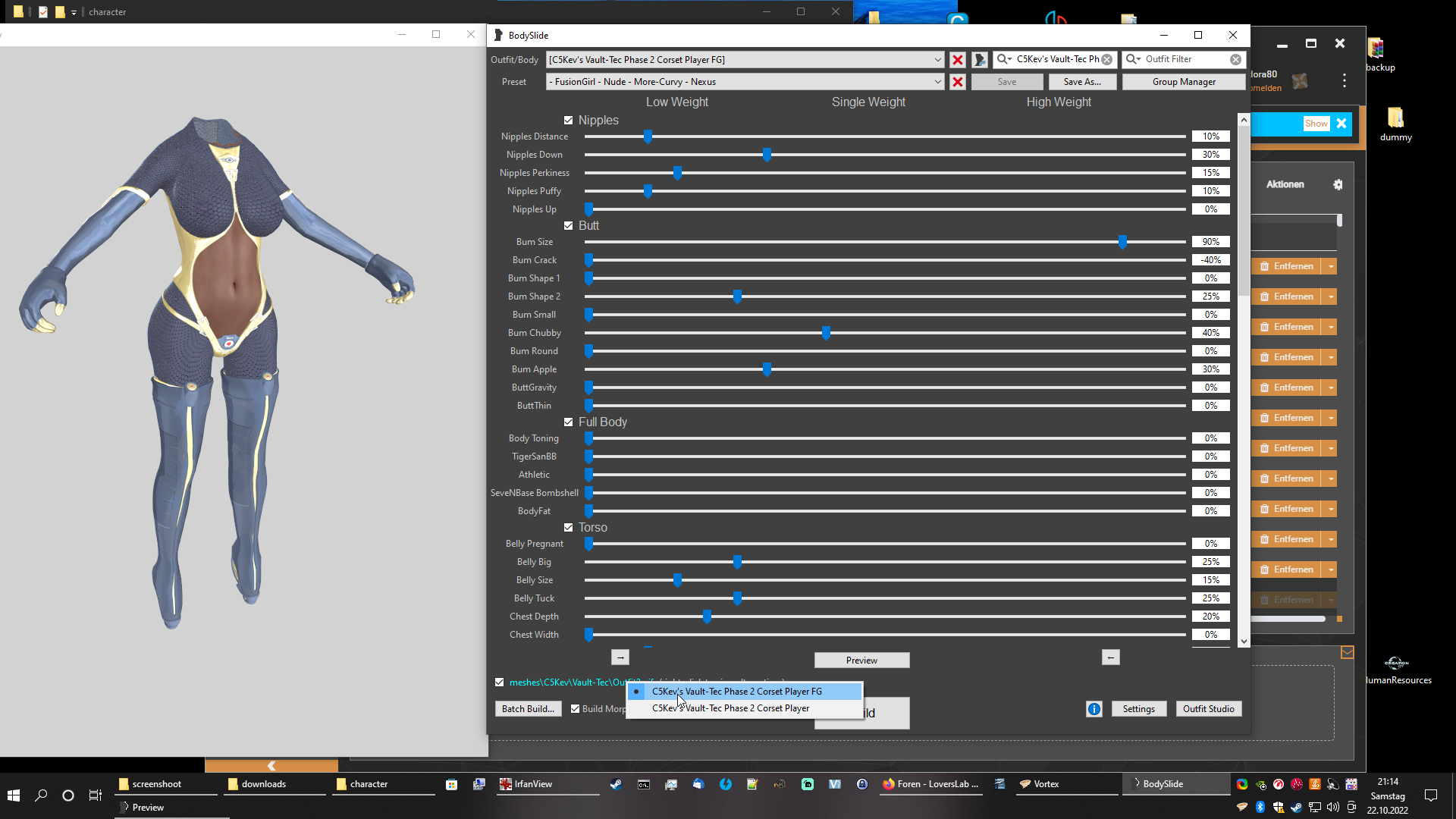This screenshot has width=1456, height=819.
Task: Toggle the Build Morphs checkbox
Action: [x=576, y=709]
